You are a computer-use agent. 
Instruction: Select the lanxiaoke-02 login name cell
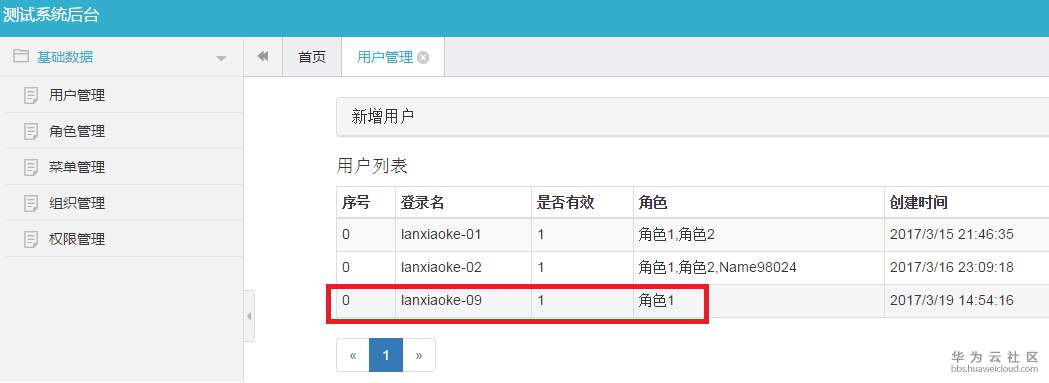tap(463, 268)
